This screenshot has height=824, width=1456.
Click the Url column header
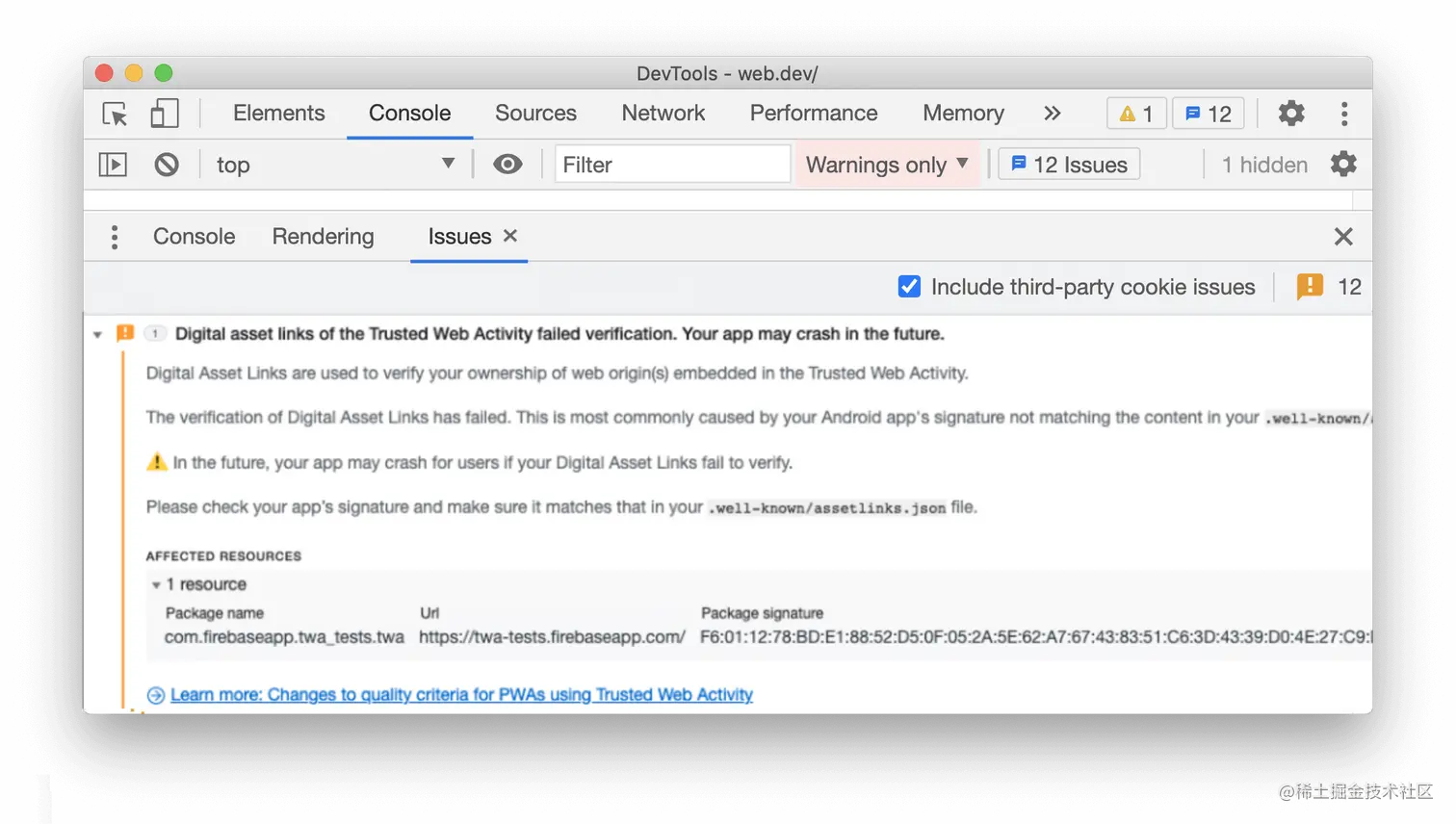(x=429, y=613)
